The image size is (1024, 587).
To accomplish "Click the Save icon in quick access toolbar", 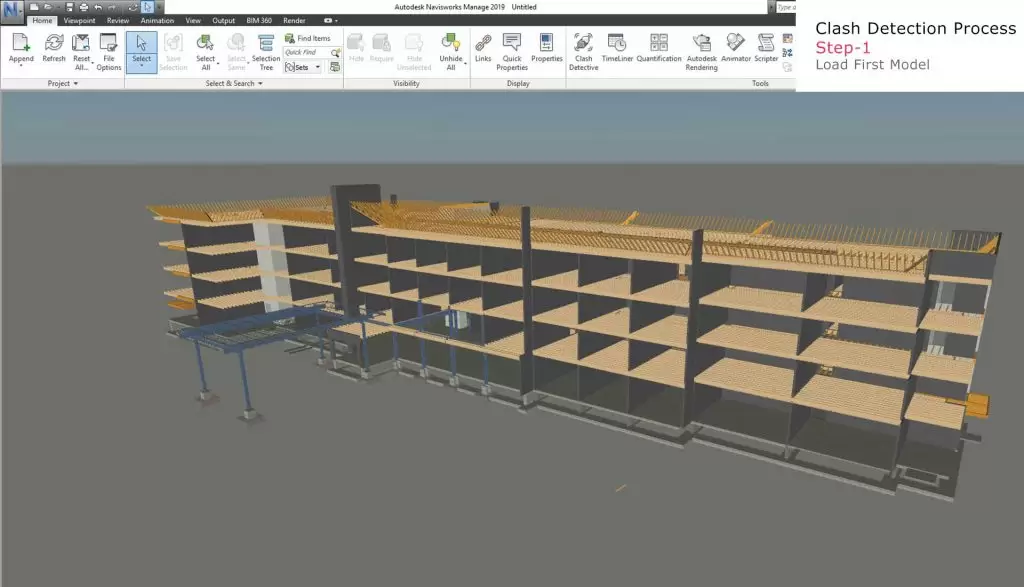I will click(69, 7).
